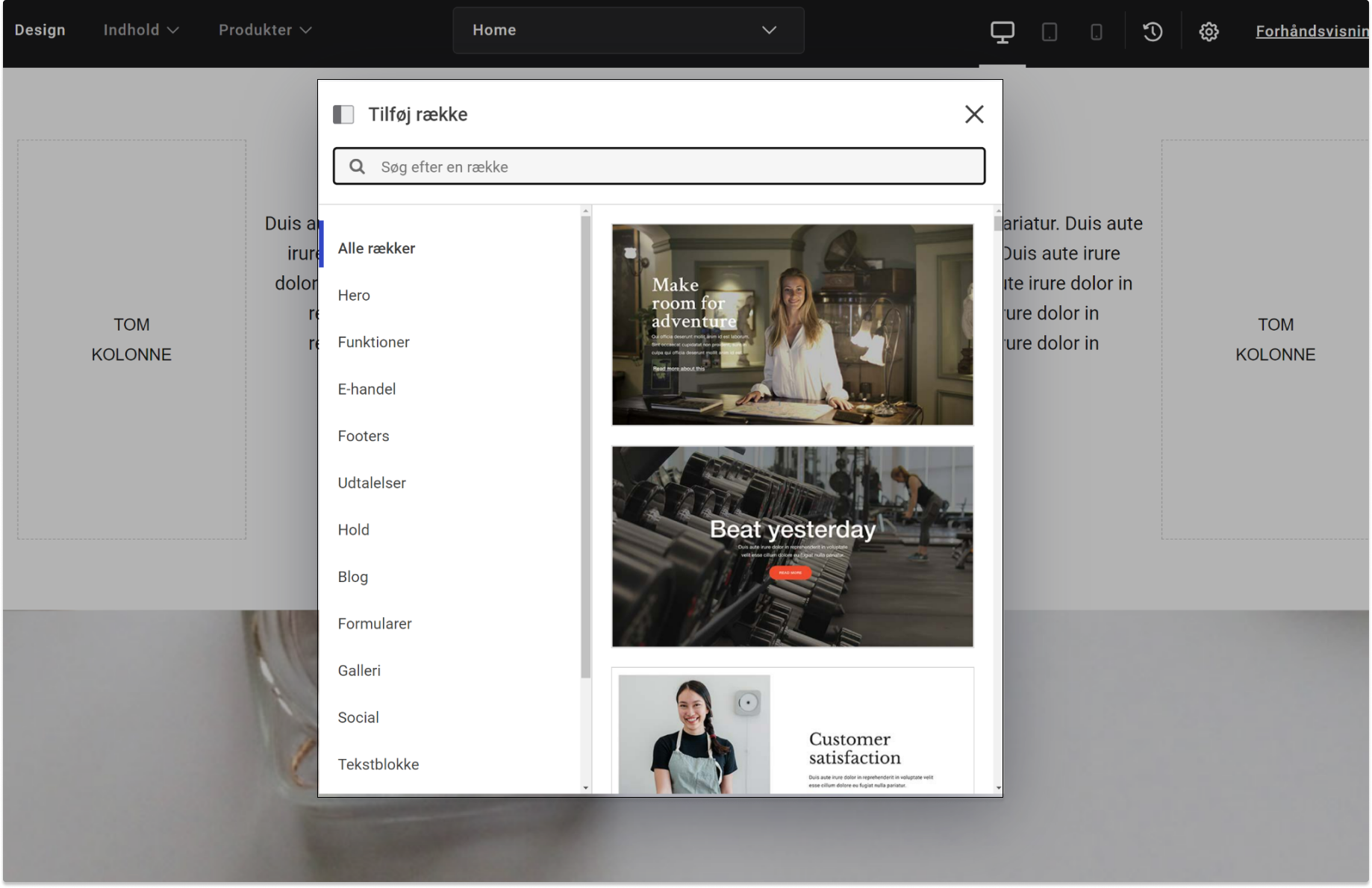
Task: Pick the Beat yesterday row template
Action: click(792, 546)
